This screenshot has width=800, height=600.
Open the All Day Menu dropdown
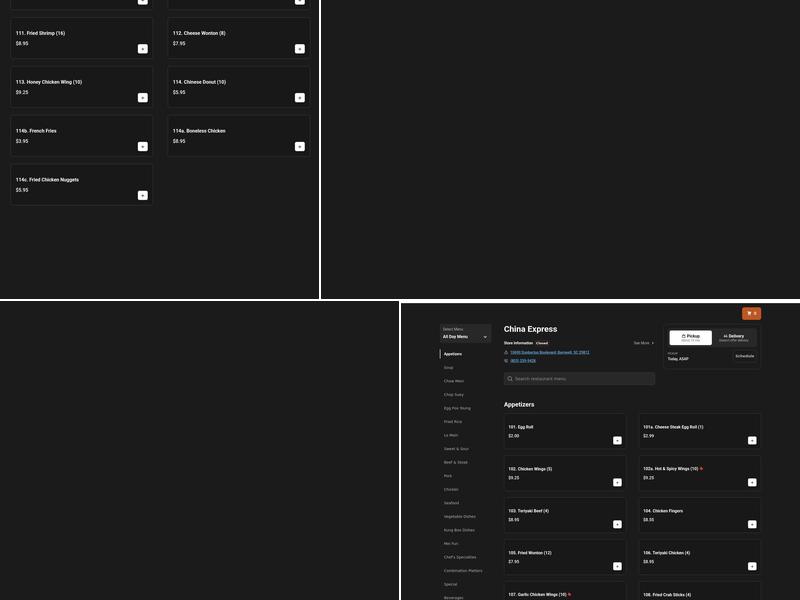[x=465, y=337]
